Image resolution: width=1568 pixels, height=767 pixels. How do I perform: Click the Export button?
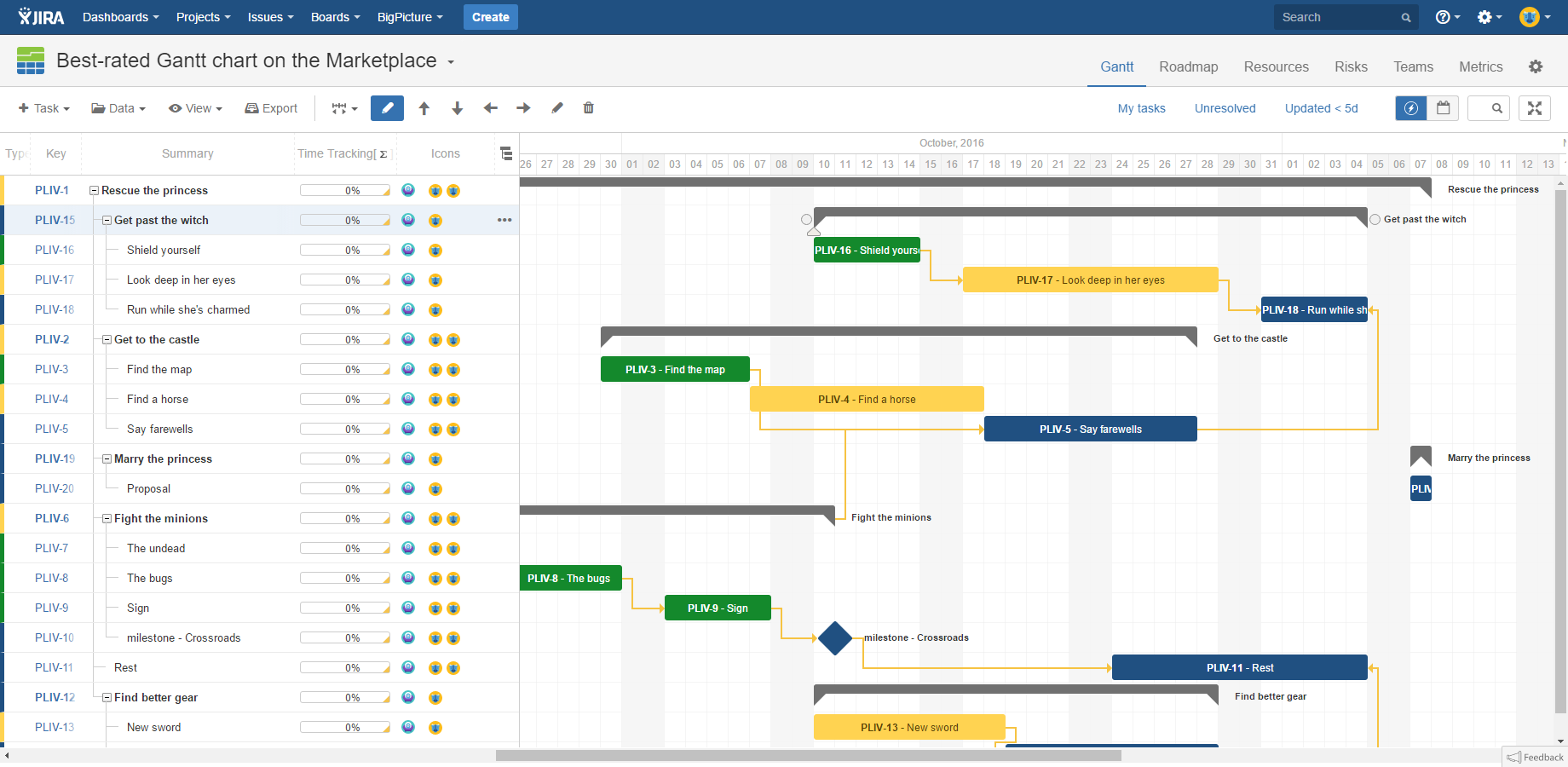271,108
